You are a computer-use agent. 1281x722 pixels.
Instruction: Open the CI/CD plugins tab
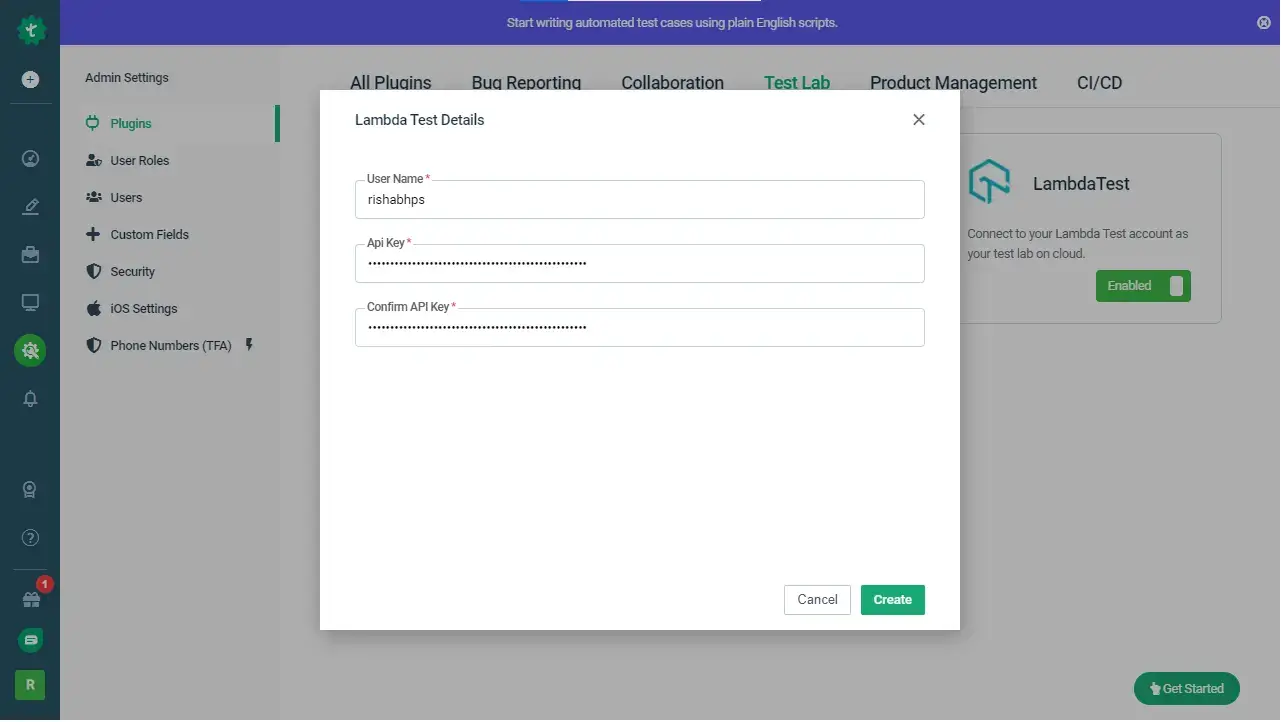click(1099, 83)
